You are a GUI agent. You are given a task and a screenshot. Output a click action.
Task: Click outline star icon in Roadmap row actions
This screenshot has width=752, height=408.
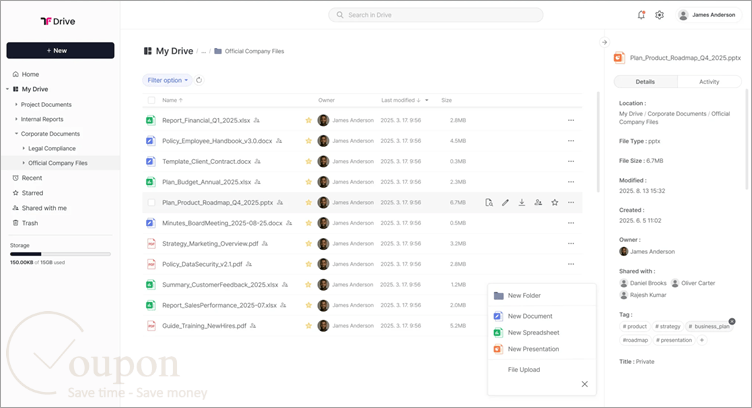pos(554,202)
